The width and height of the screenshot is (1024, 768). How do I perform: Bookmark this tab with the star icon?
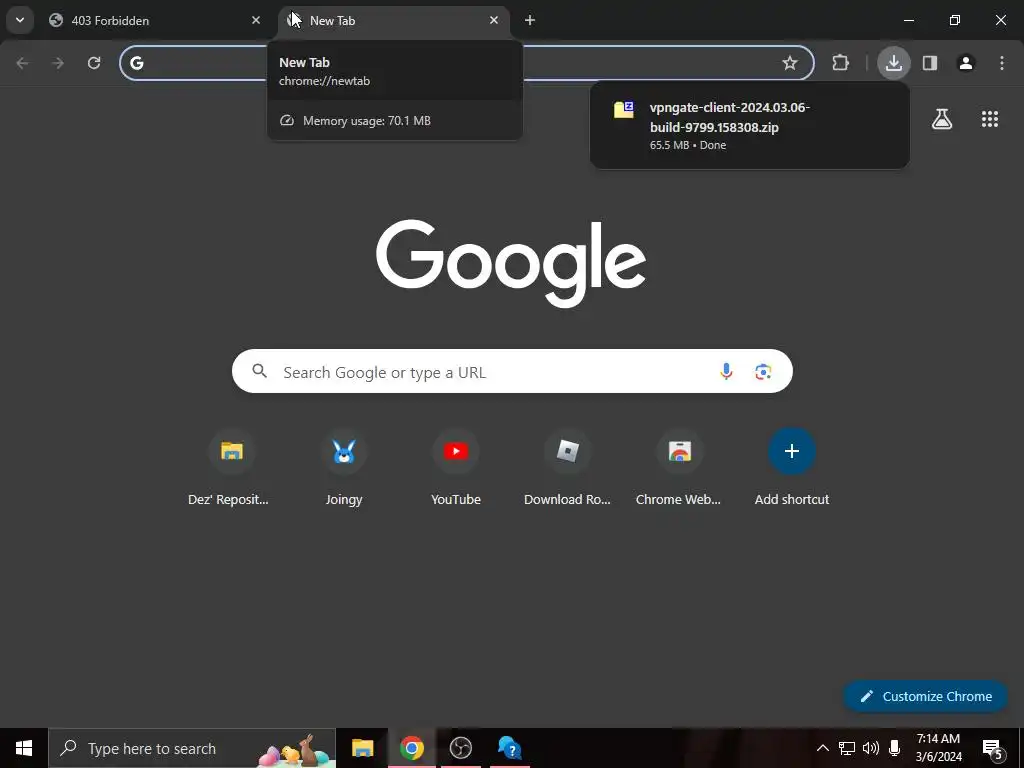790,63
